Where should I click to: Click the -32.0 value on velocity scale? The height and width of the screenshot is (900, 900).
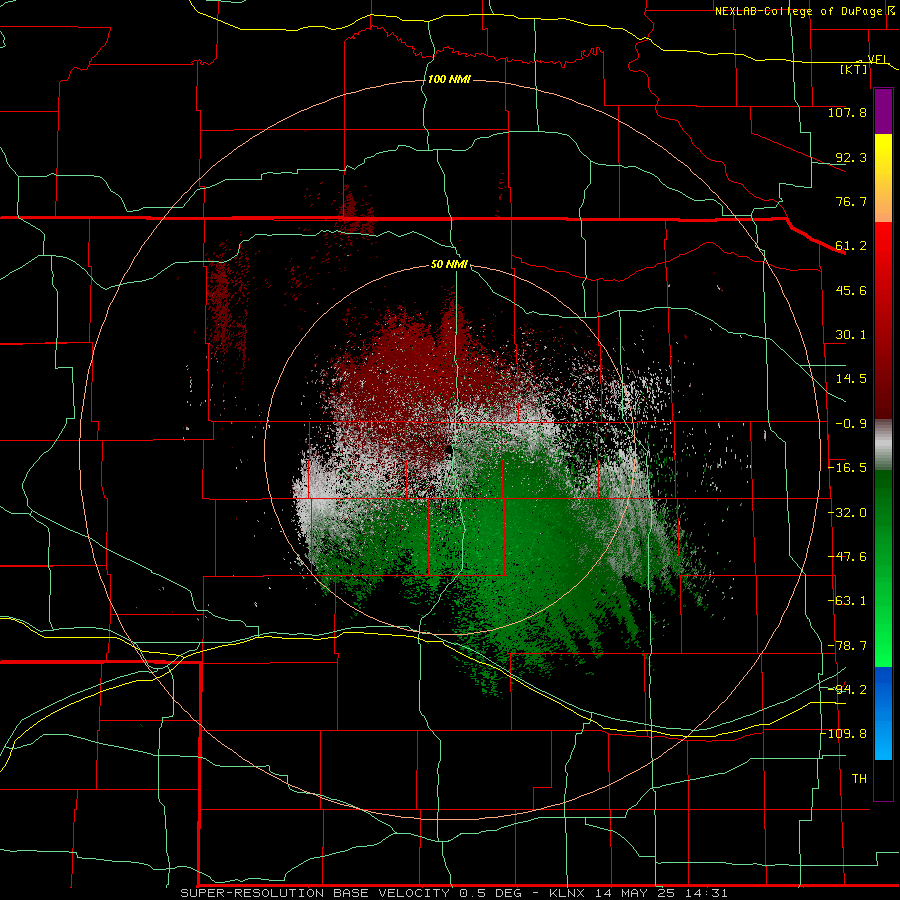847,513
